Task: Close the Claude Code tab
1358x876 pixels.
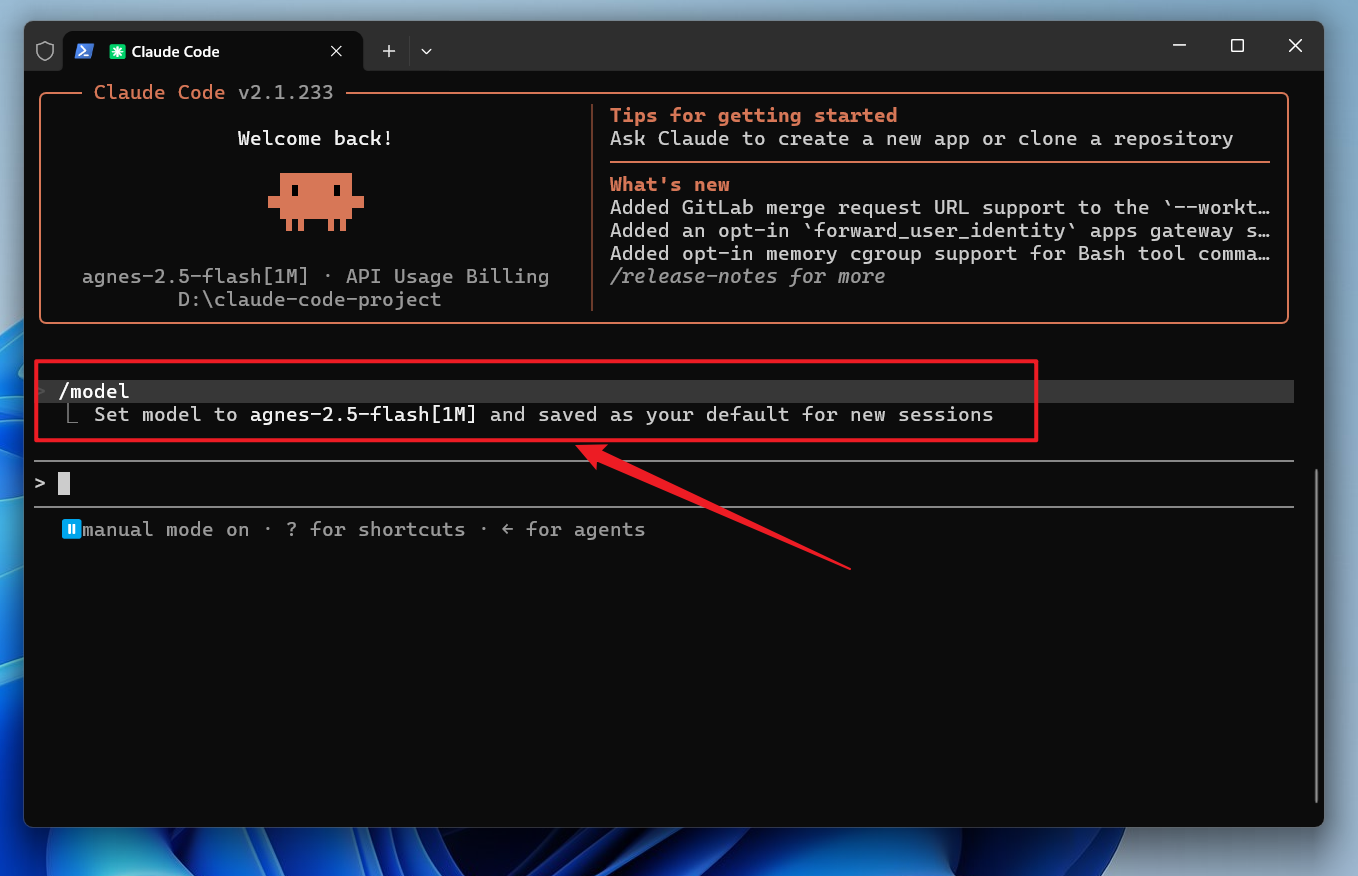Action: [x=337, y=51]
